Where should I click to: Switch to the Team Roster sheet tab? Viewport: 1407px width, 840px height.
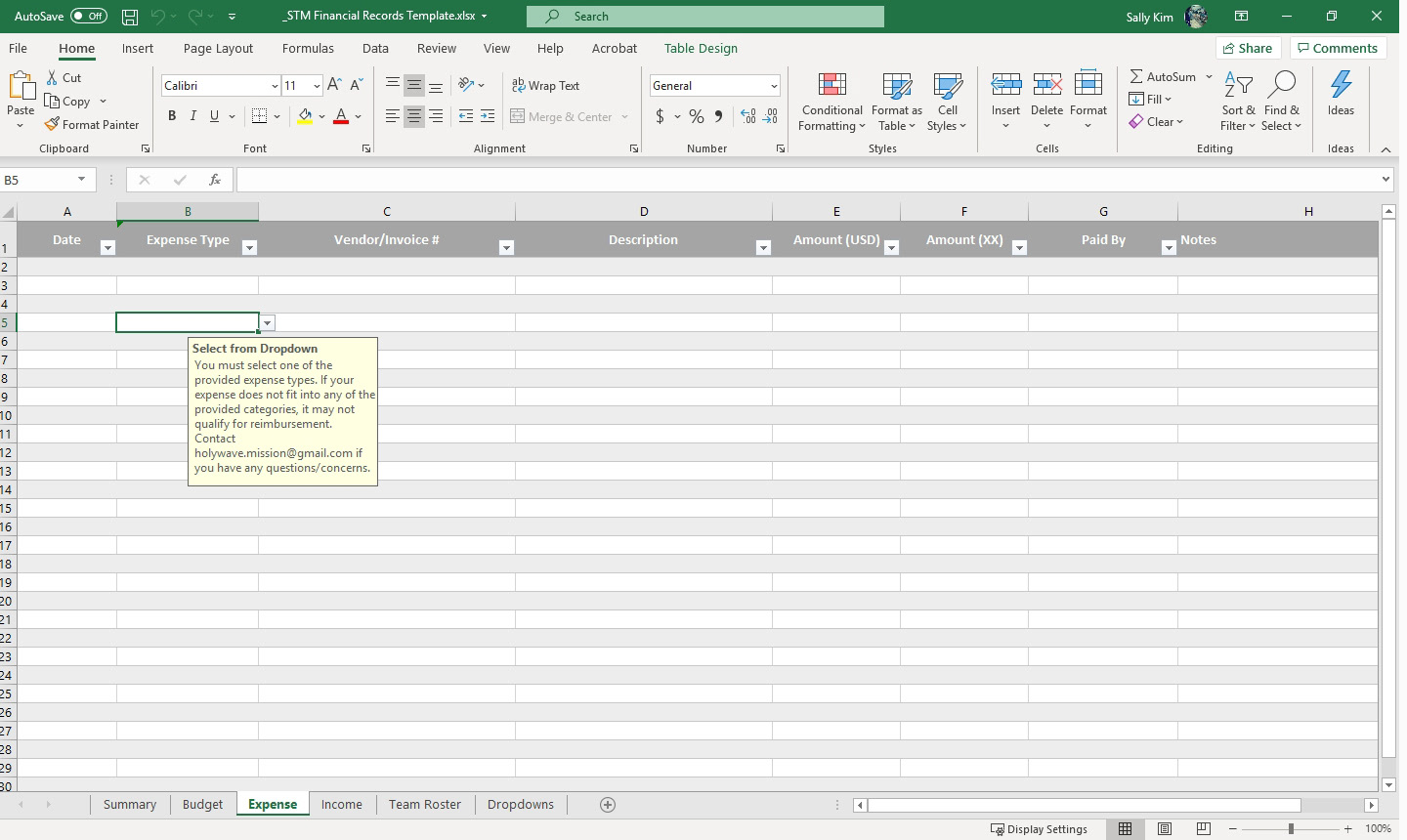pyautogui.click(x=425, y=805)
